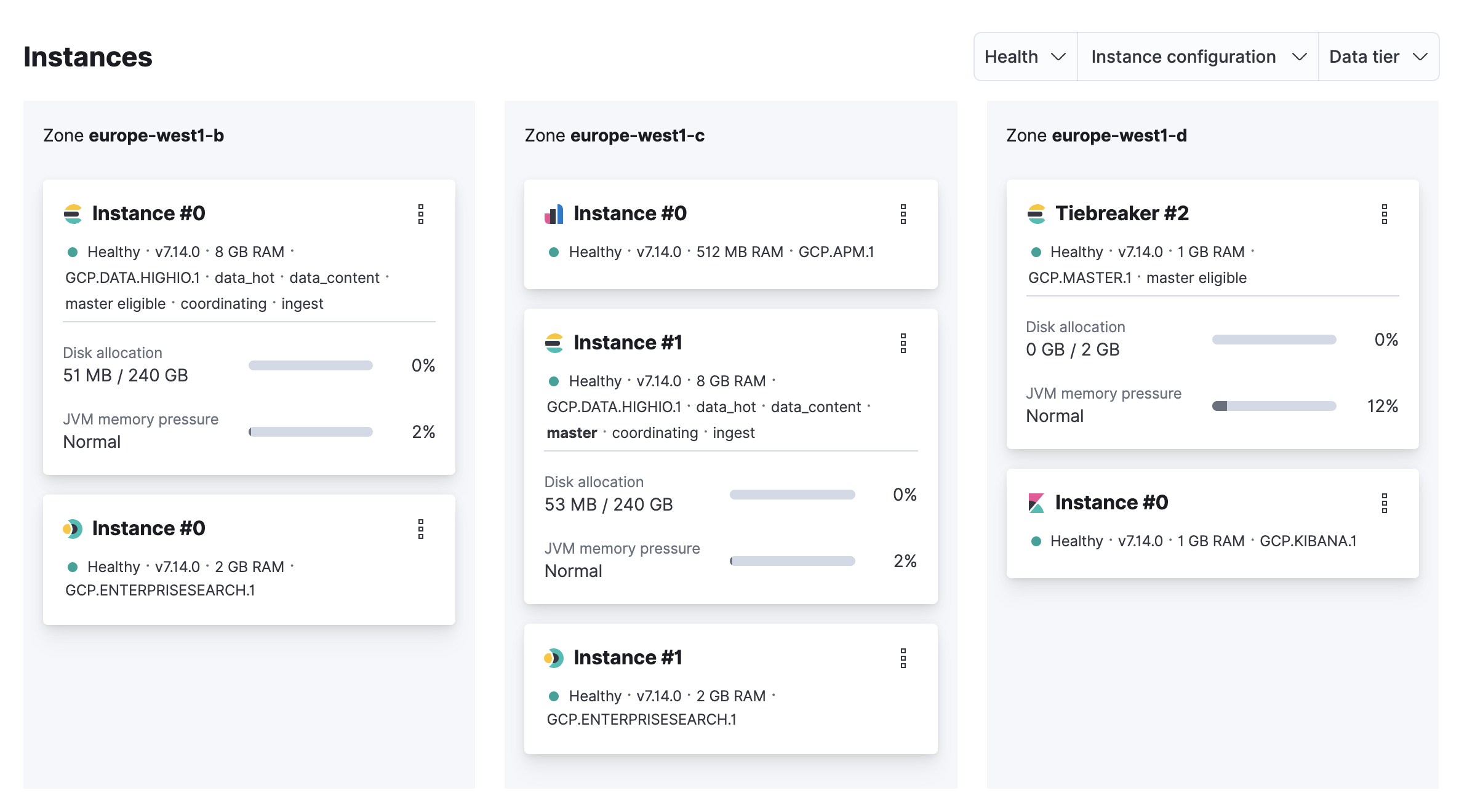Click Enterprise Search logo on Instance #1
The width and height of the screenshot is (1467, 812).
point(554,658)
